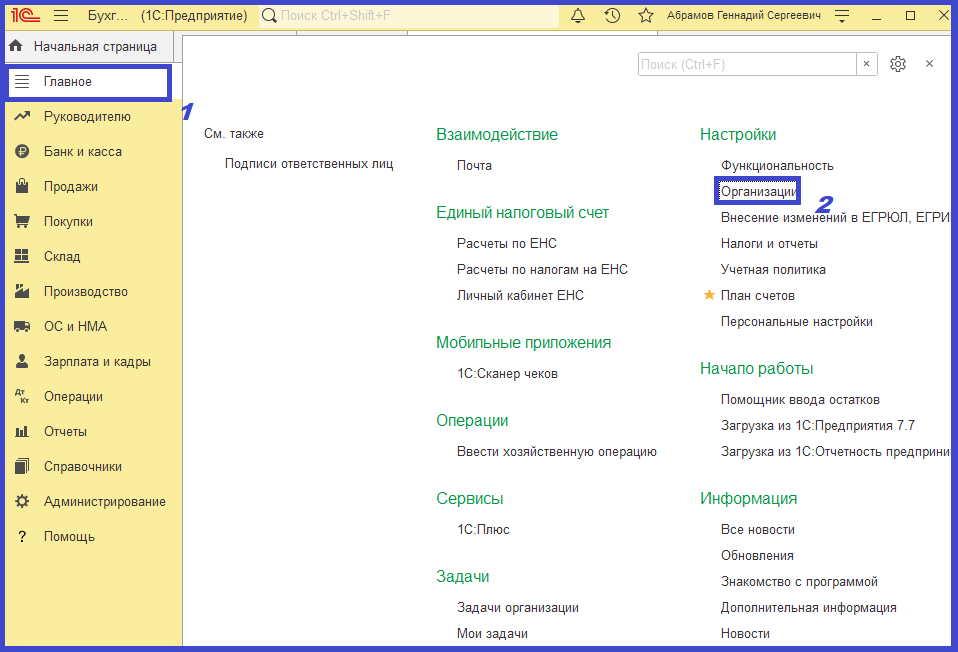Open the Банк и касса section

[82, 152]
